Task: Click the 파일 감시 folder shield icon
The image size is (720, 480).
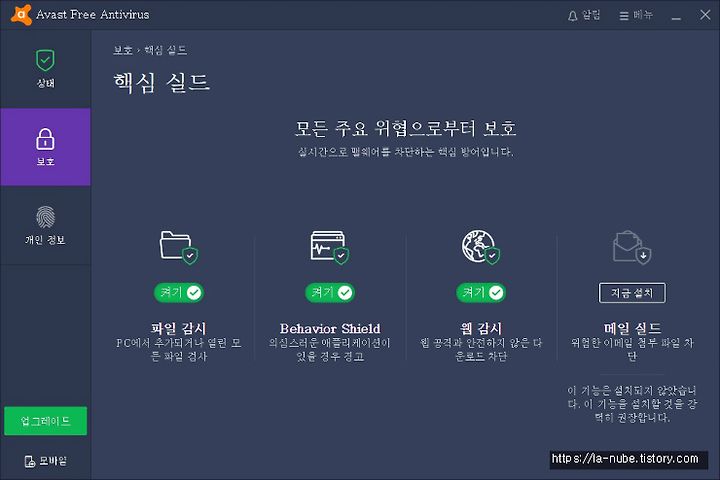Action: 179,248
